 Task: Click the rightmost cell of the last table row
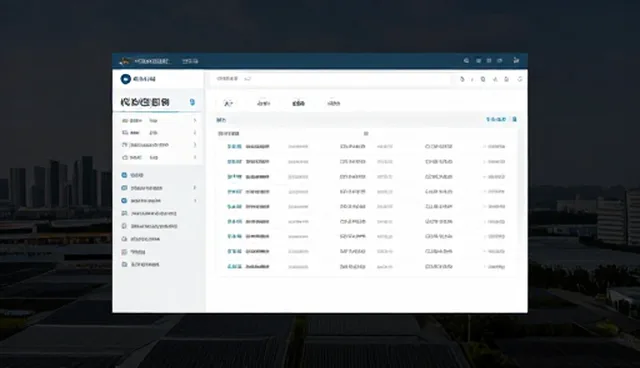pos(495,266)
